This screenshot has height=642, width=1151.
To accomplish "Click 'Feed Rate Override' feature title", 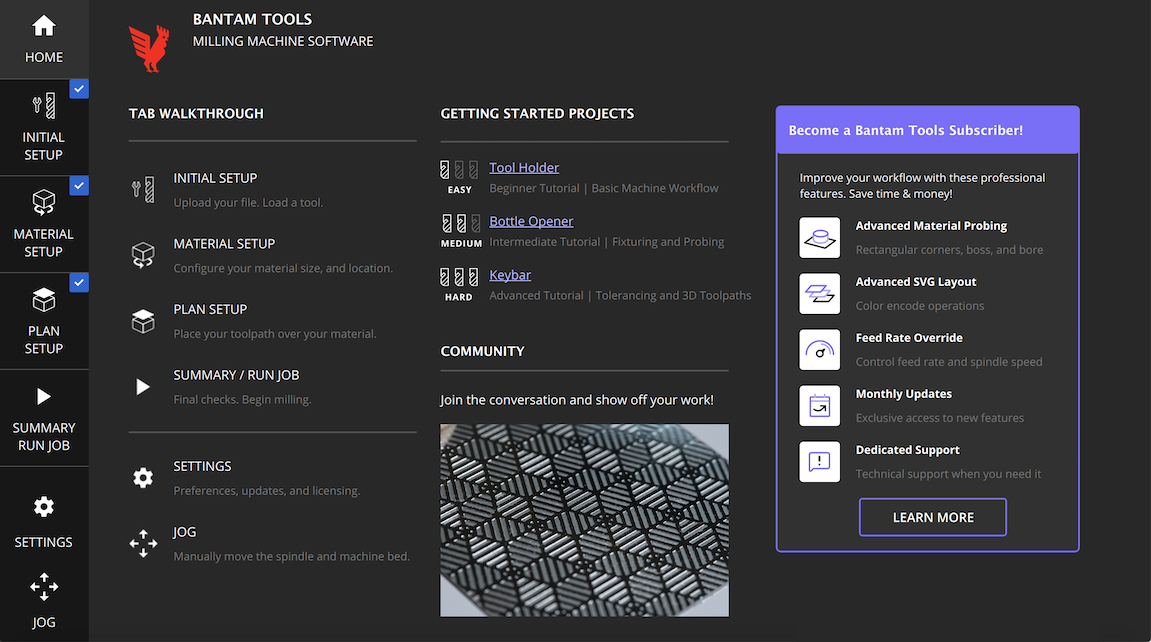I will pyautogui.click(x=909, y=338).
